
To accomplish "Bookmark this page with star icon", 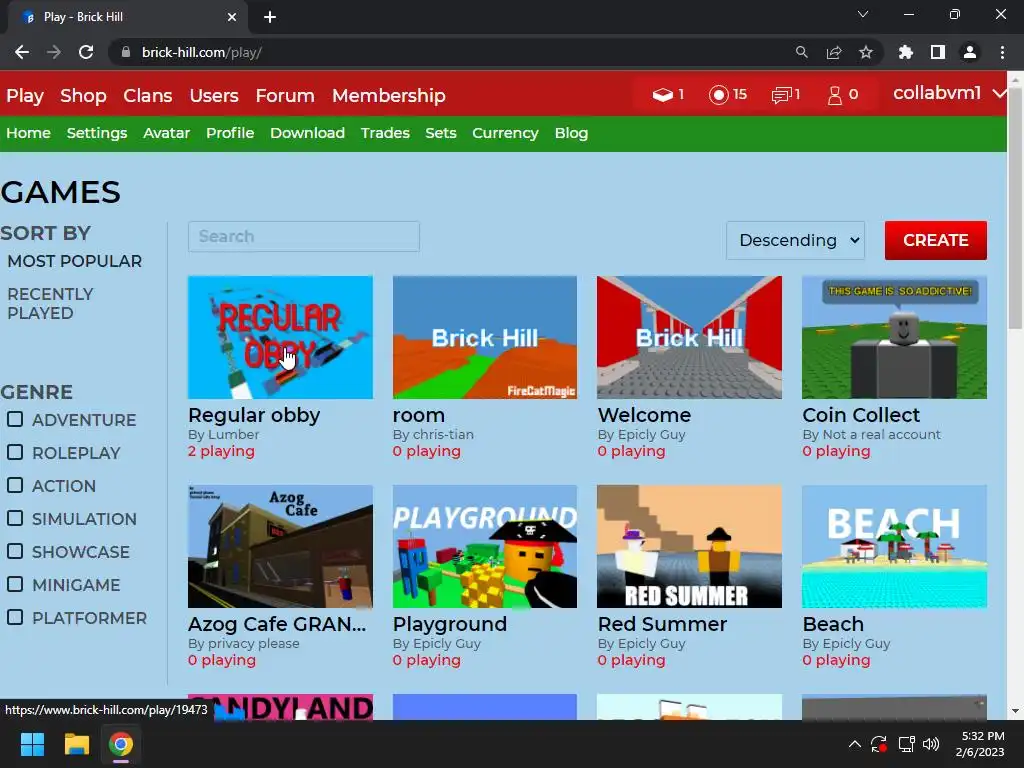I will (866, 52).
